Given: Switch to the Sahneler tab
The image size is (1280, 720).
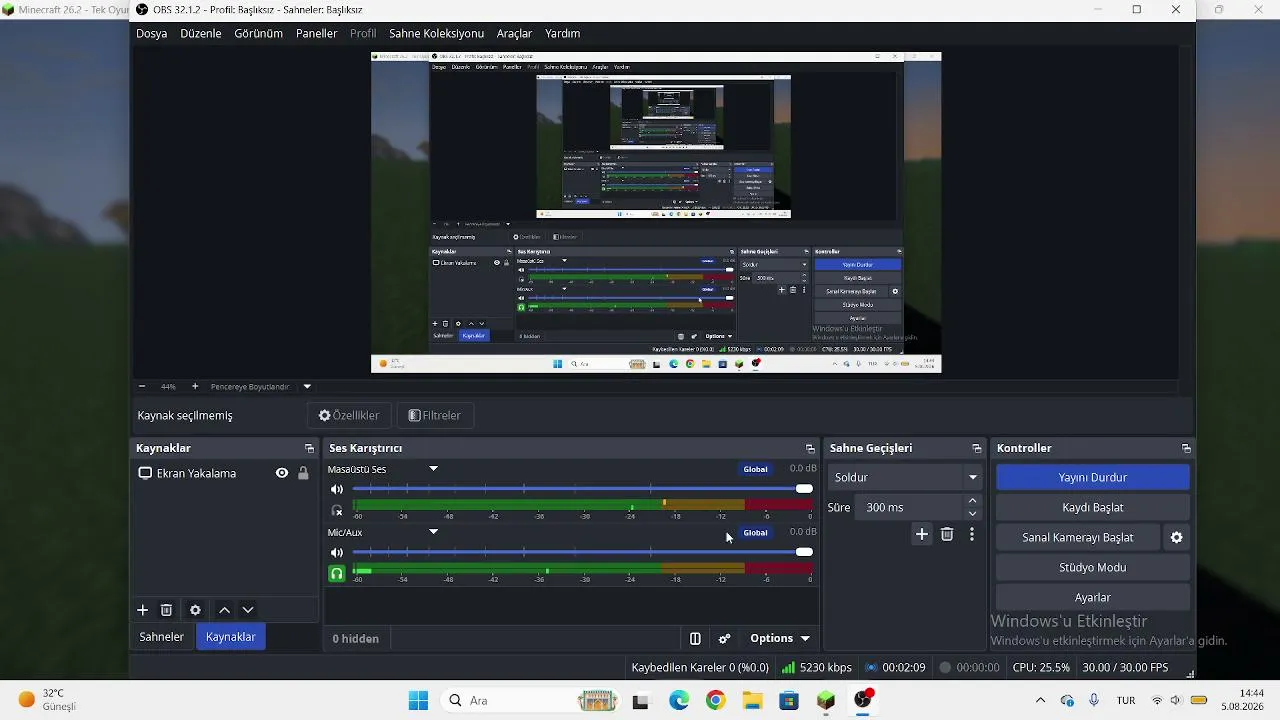Looking at the screenshot, I should tap(162, 637).
